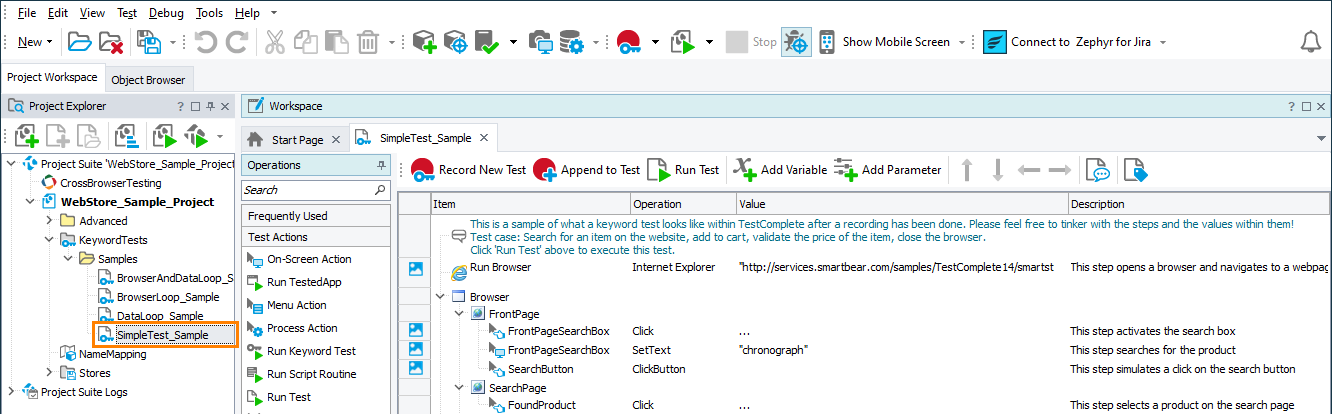Open the dropdown arrow next to Record icon
Image resolution: width=1332 pixels, height=414 pixels.
click(655, 42)
